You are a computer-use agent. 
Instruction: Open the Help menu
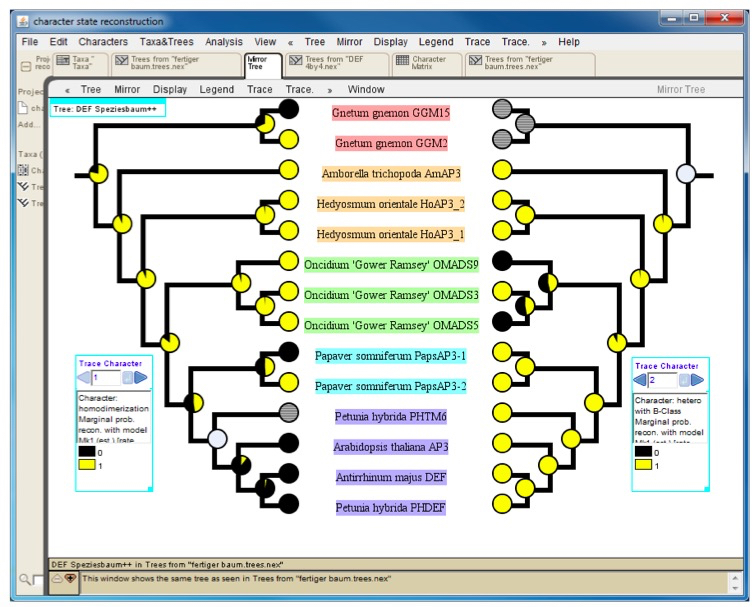pyautogui.click(x=568, y=42)
